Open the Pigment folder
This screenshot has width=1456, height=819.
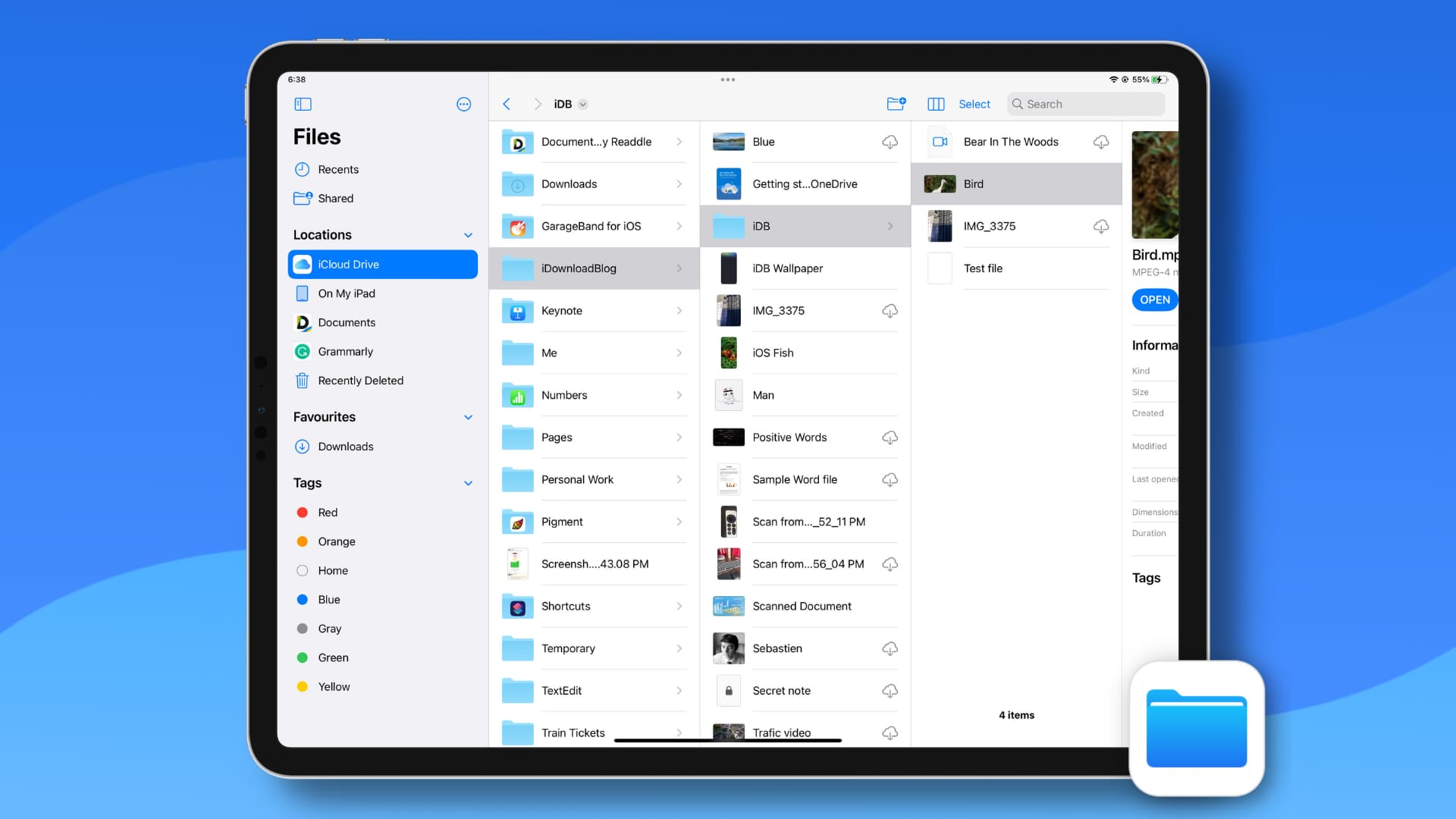(594, 522)
